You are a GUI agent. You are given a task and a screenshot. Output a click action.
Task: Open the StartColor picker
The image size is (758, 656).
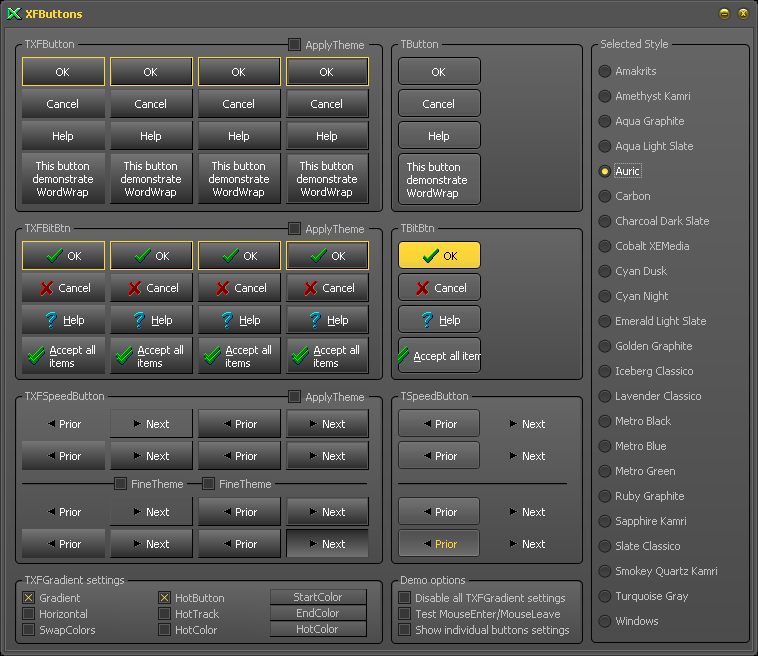[x=318, y=597]
